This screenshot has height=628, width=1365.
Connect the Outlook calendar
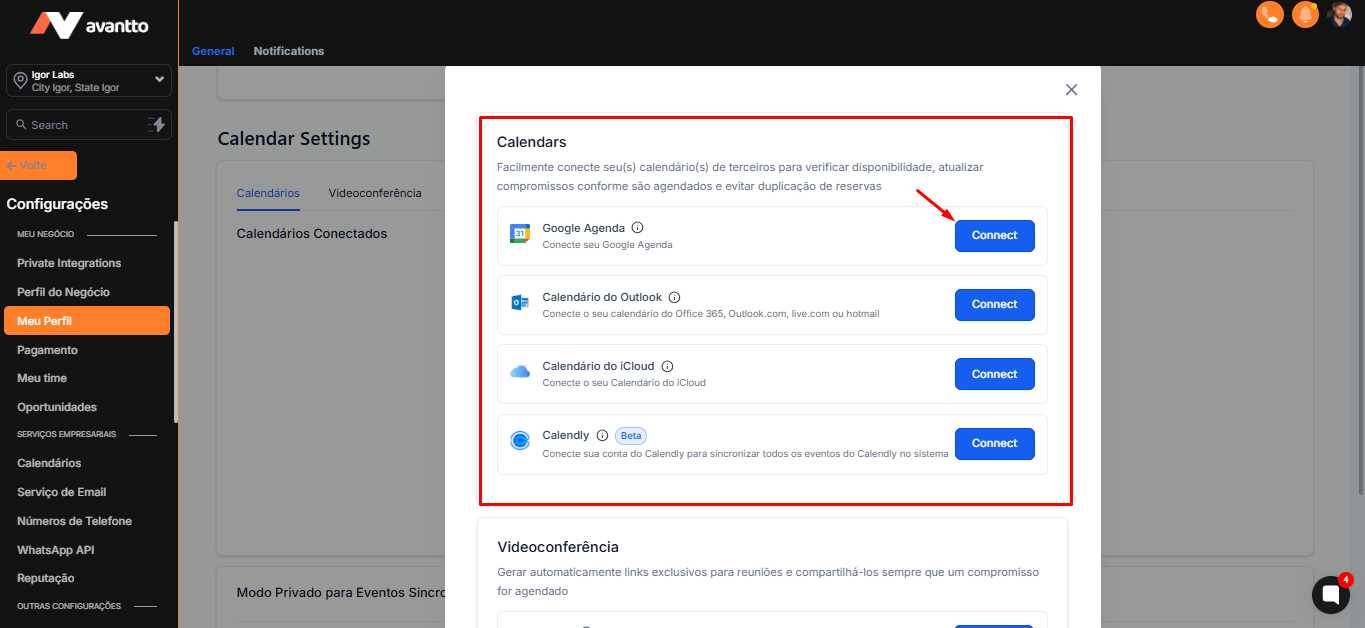point(994,305)
